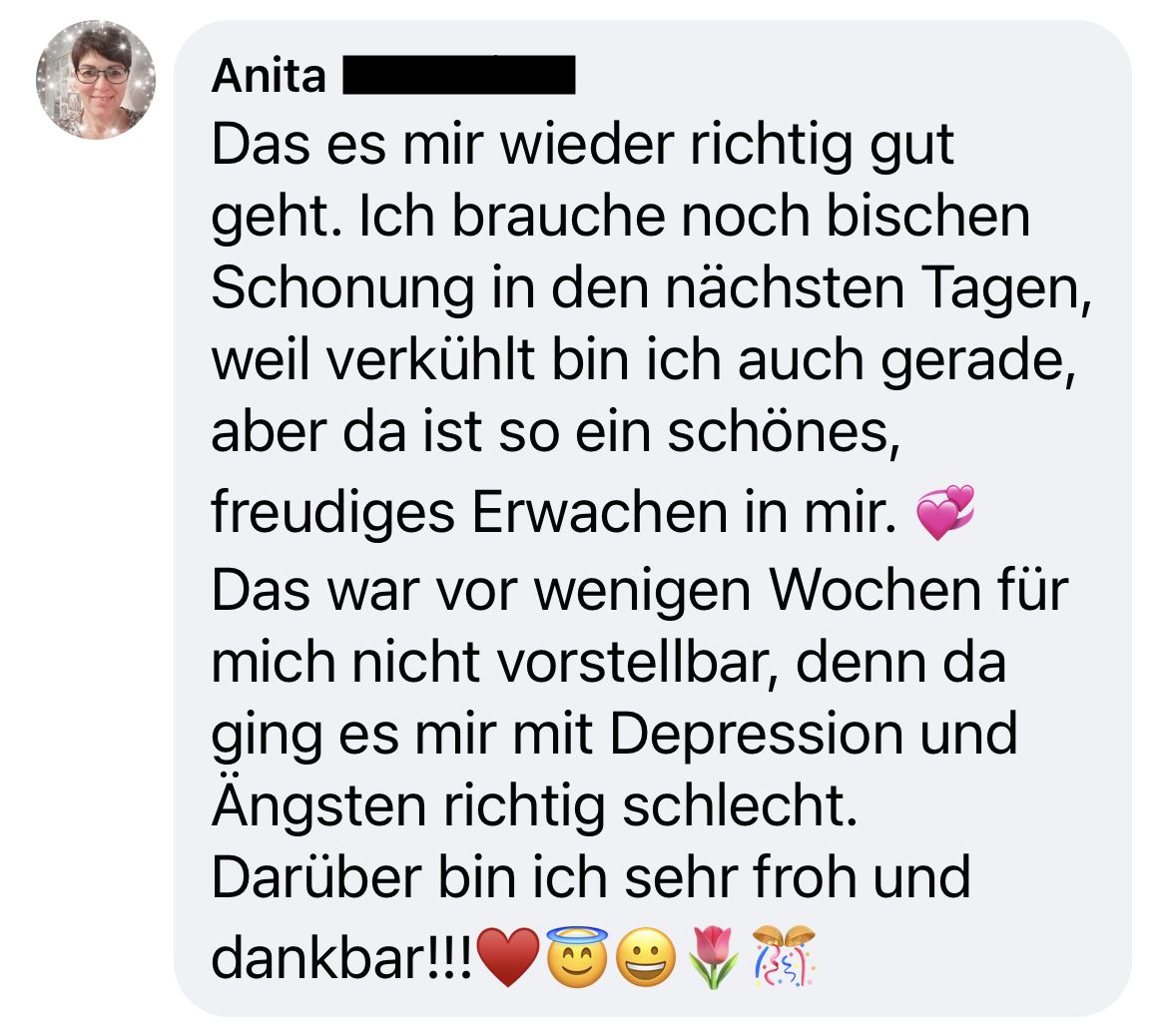Image resolution: width=1168 pixels, height=1036 pixels.
Task: Click the word Darüber
Action: 316,877
